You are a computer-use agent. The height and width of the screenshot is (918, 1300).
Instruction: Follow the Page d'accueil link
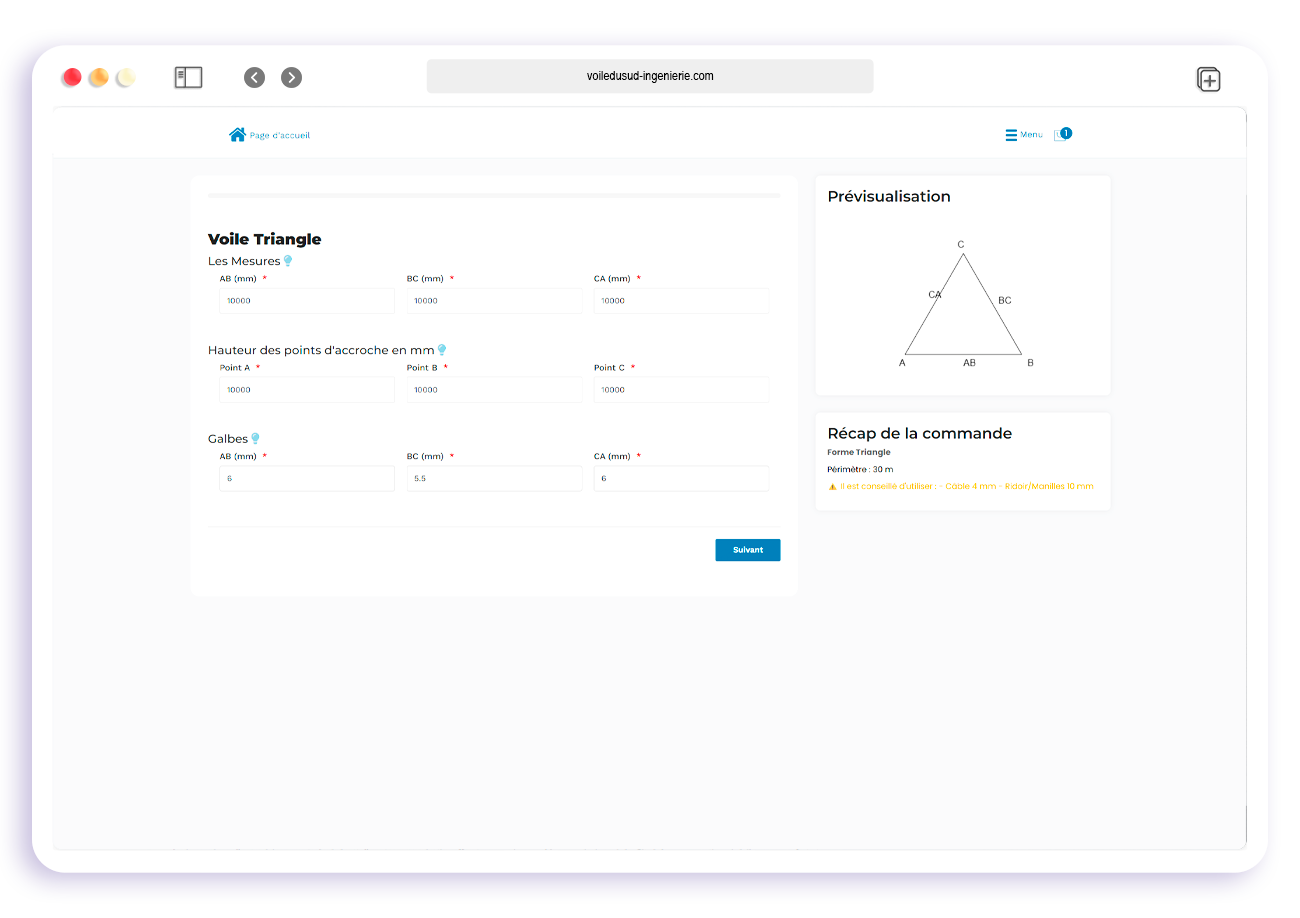coord(280,136)
